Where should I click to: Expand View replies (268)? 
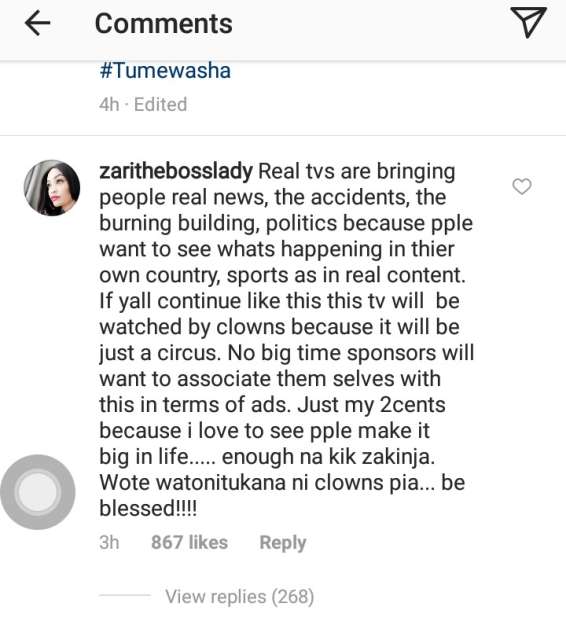coord(240,596)
